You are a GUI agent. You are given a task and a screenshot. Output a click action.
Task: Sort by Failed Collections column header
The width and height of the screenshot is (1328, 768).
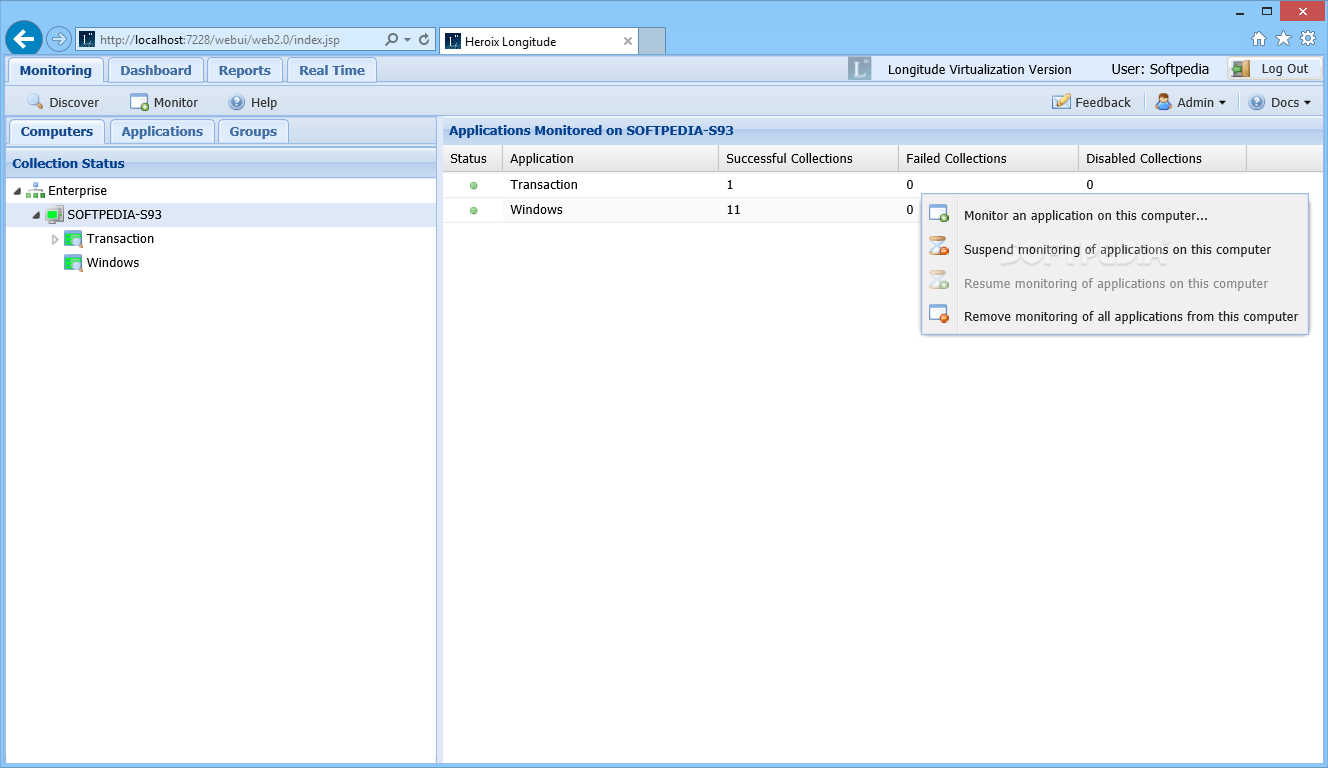click(988, 158)
